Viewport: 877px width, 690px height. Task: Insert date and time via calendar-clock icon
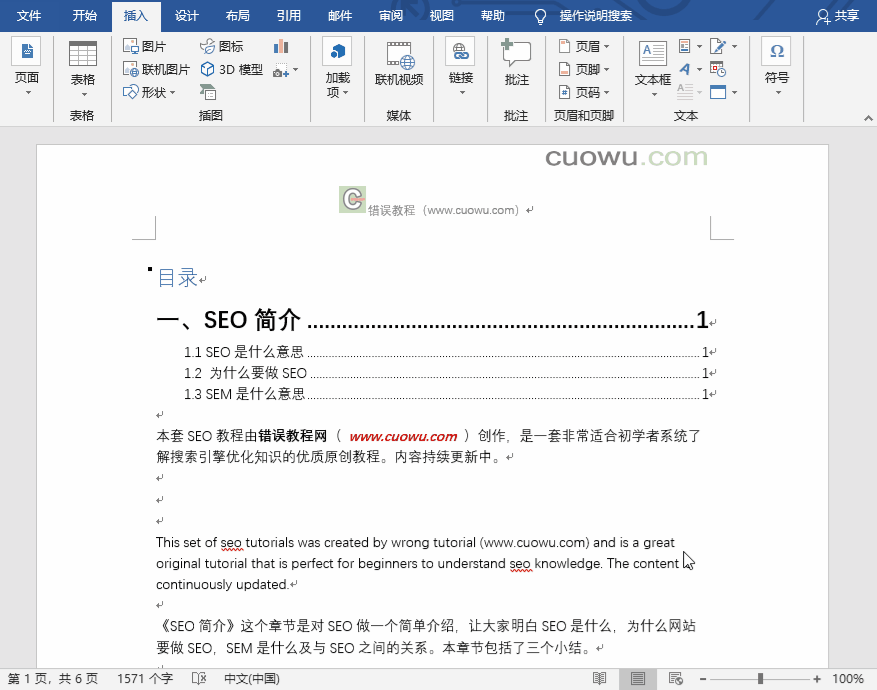click(x=718, y=69)
